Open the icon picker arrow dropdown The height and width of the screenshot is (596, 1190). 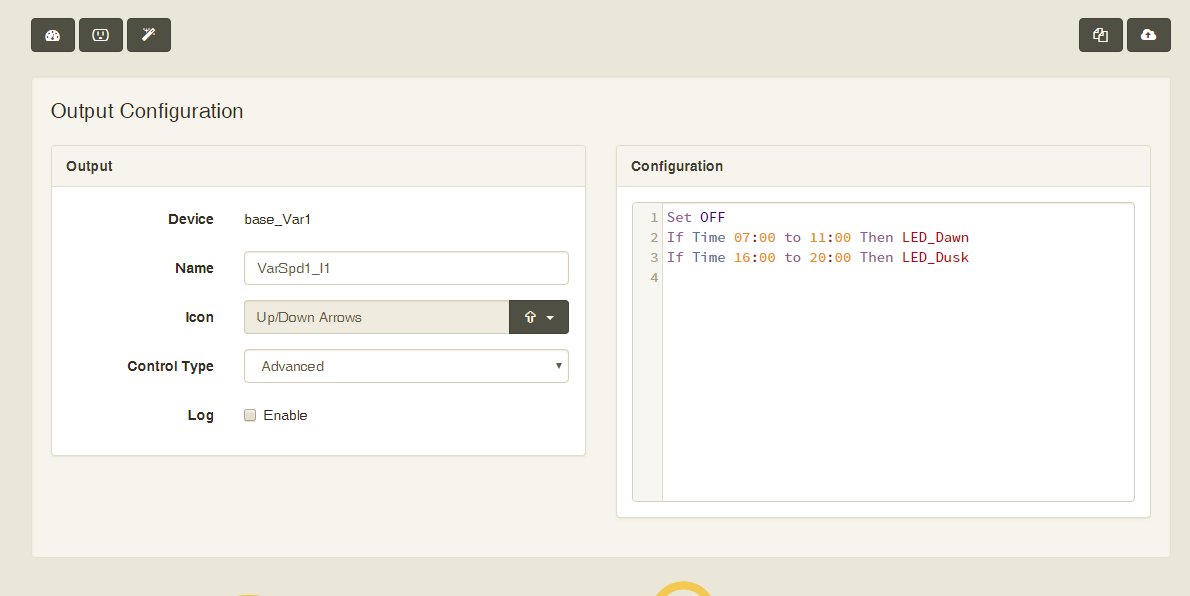click(539, 317)
